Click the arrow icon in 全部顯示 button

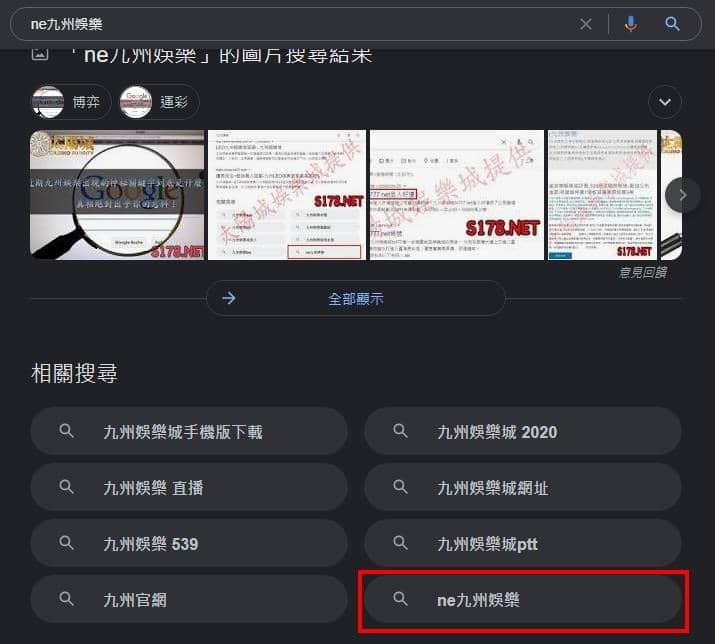coord(229,298)
